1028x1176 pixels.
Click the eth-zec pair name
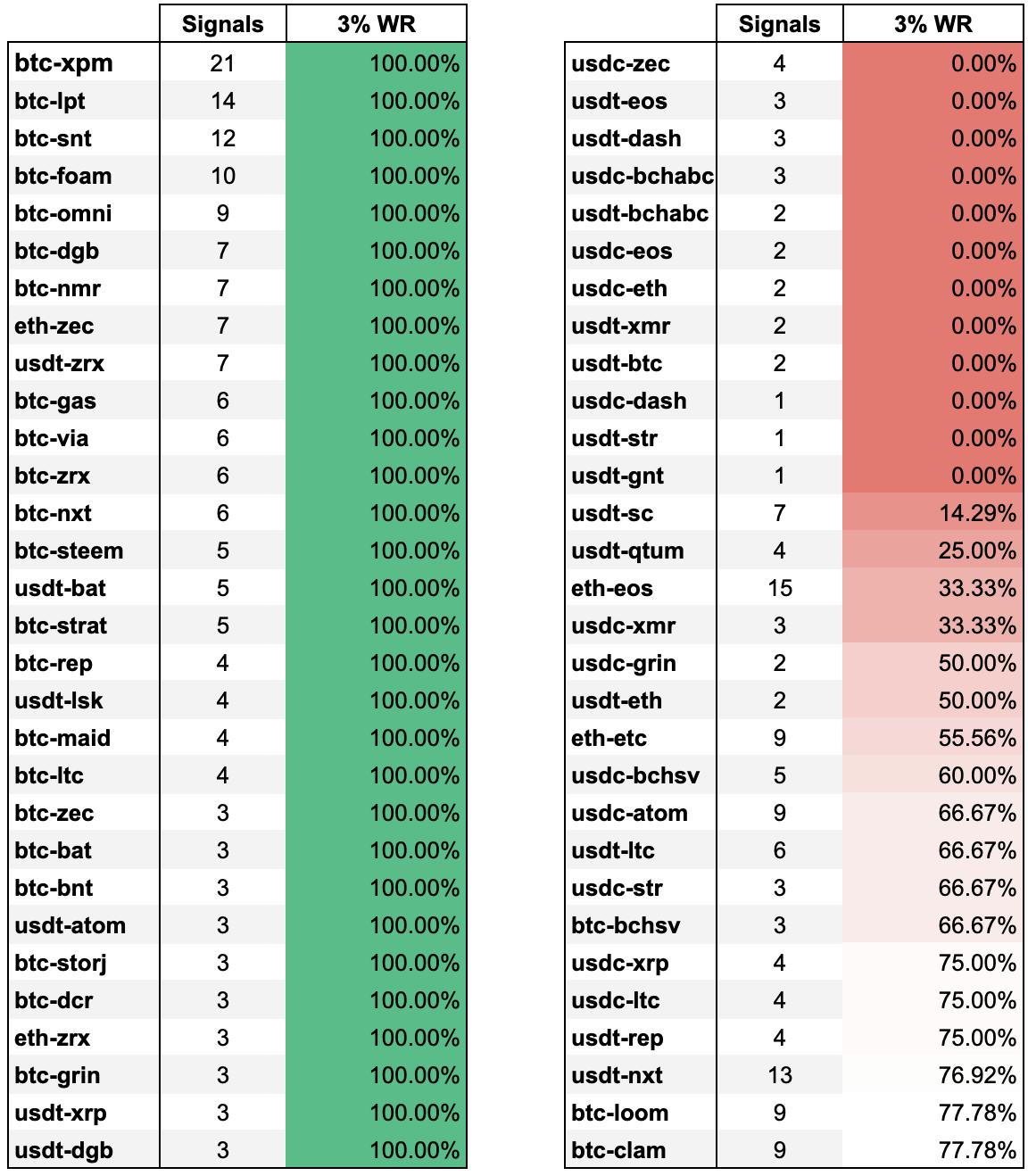tap(54, 326)
